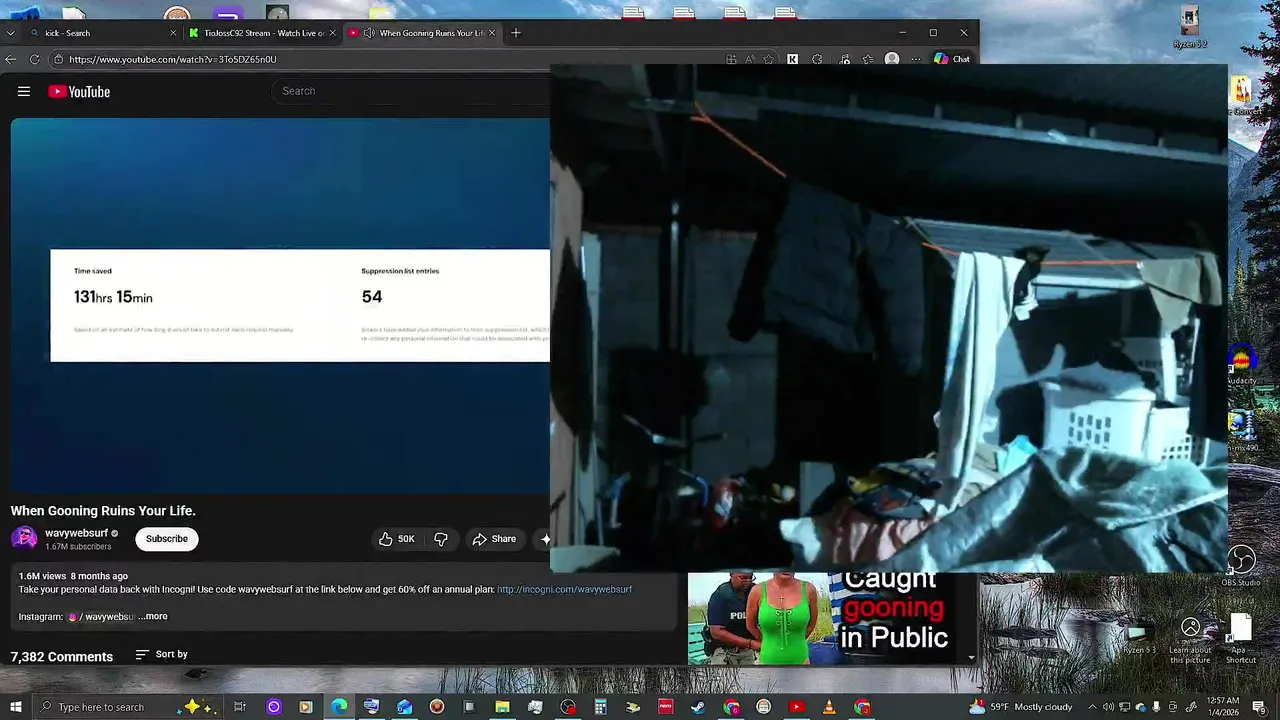Focus the YouTube Search field

(410, 91)
